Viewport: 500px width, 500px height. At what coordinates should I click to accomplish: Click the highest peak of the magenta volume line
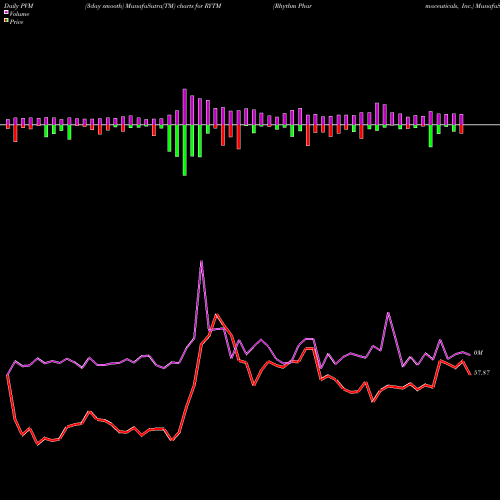pos(201,262)
